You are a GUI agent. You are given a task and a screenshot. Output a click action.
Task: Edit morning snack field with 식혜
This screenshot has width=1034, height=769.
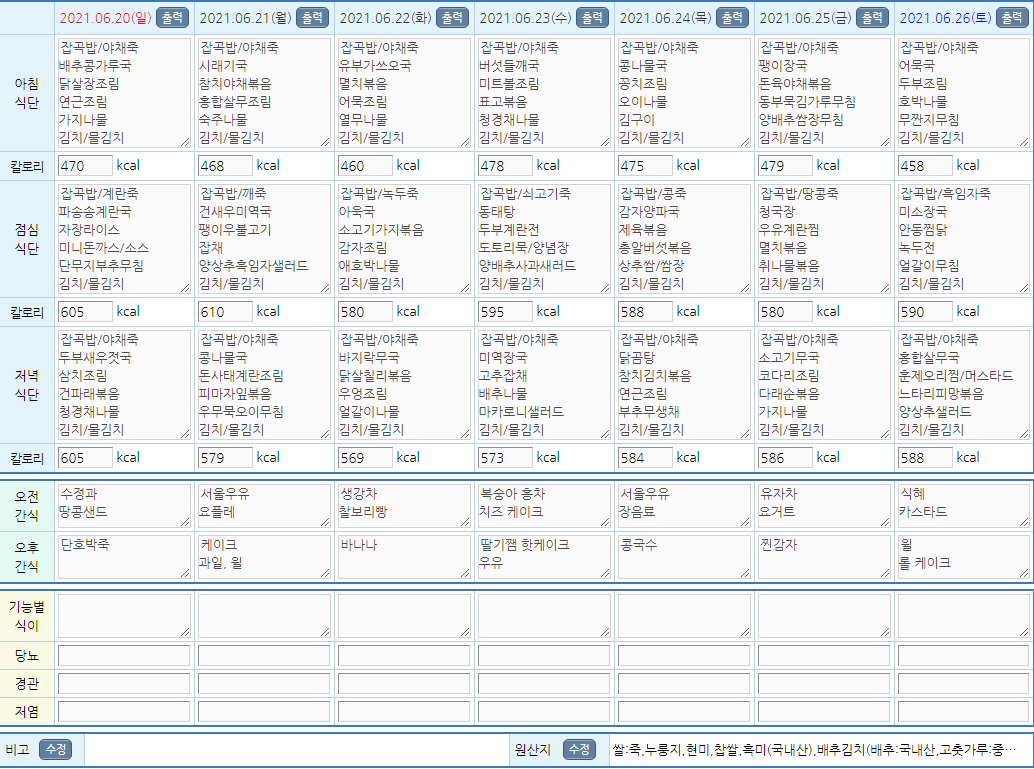pyautogui.click(x=963, y=506)
